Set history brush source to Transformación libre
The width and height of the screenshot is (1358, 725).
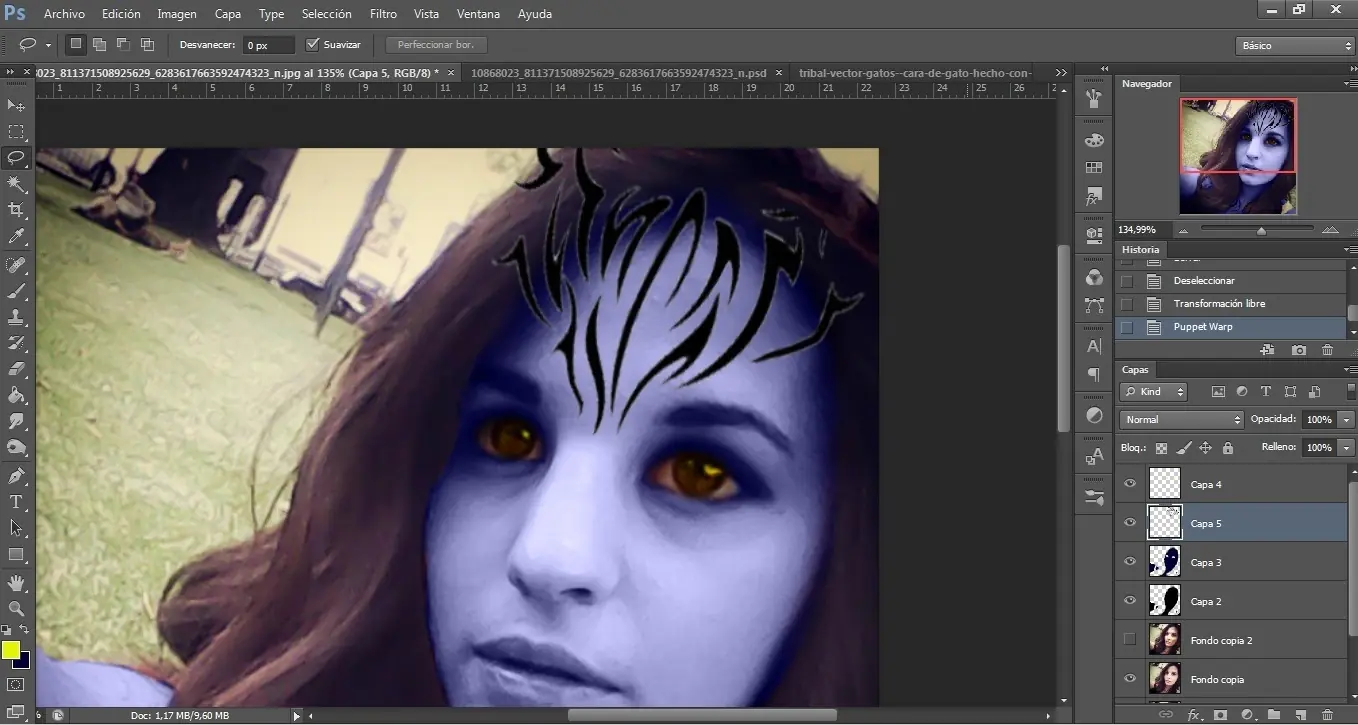(x=1127, y=304)
